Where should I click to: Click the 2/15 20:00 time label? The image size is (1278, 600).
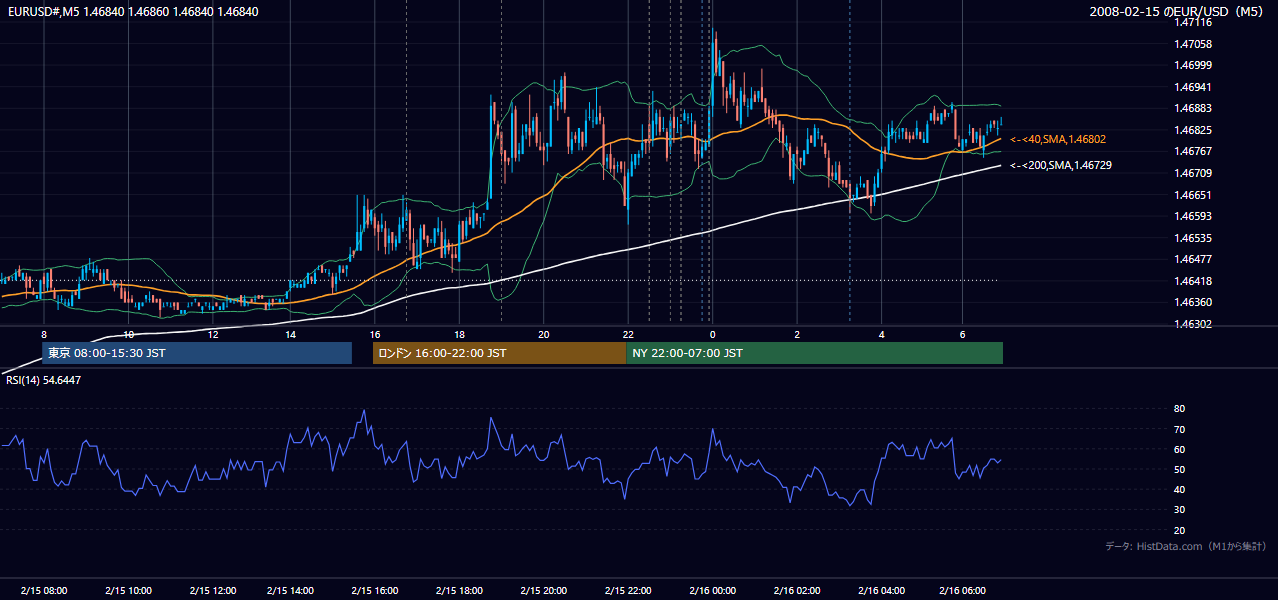pyautogui.click(x=543, y=591)
